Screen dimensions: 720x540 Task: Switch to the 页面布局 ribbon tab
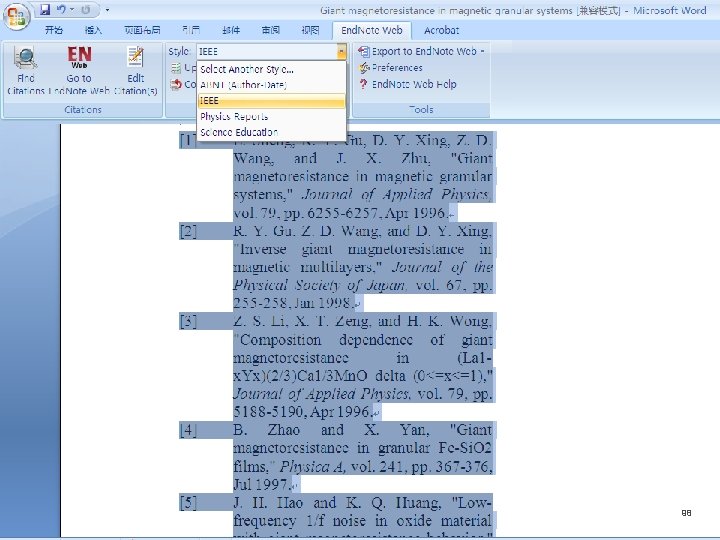click(142, 30)
